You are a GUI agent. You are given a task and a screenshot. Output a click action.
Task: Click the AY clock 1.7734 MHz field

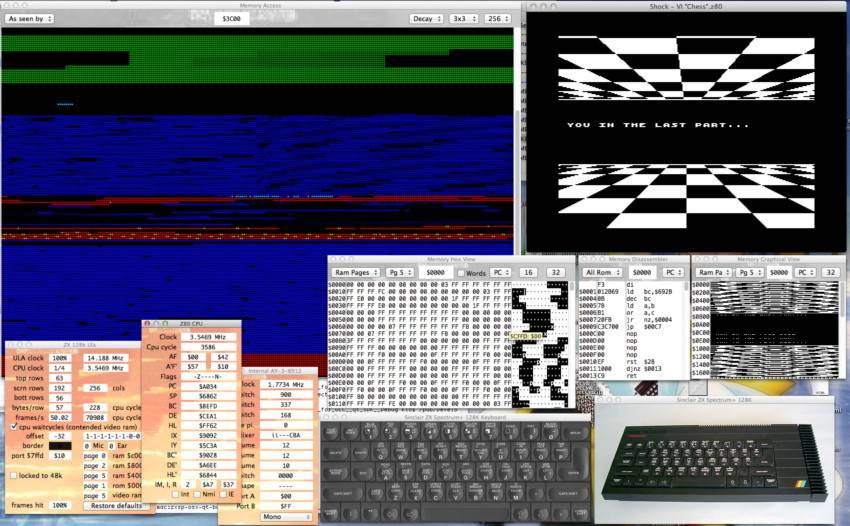tap(286, 384)
